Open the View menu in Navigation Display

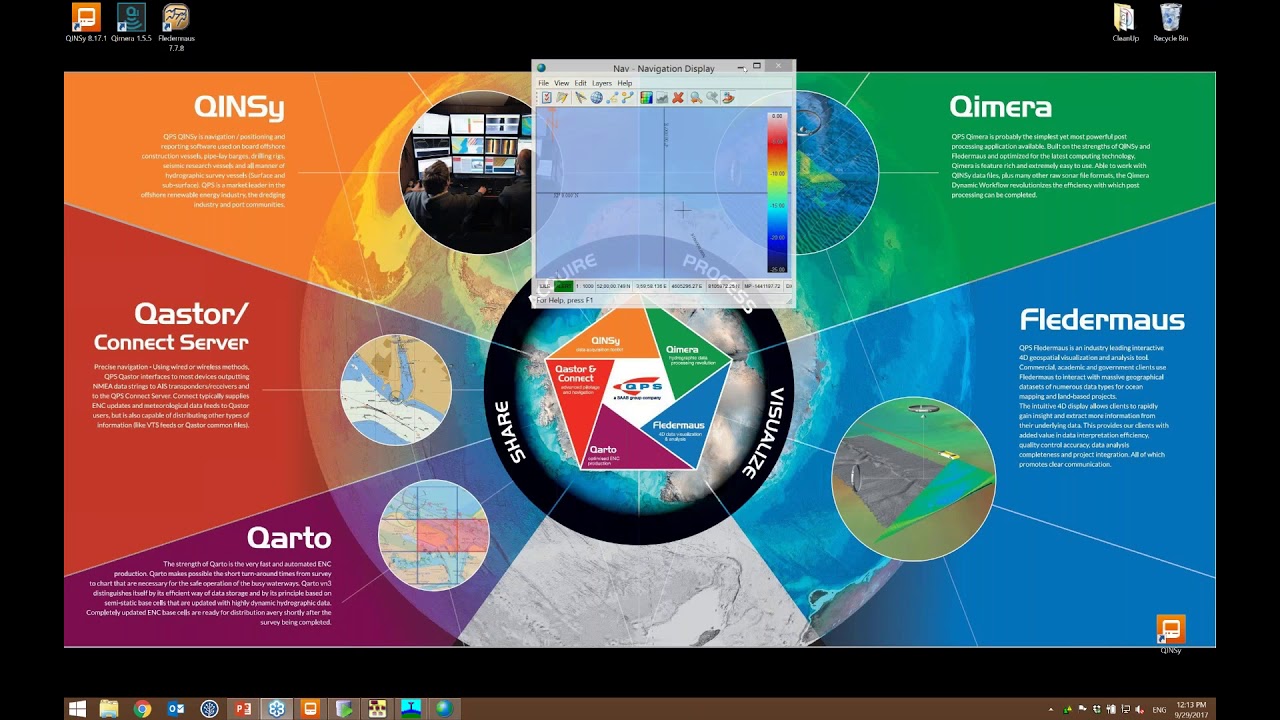click(561, 83)
